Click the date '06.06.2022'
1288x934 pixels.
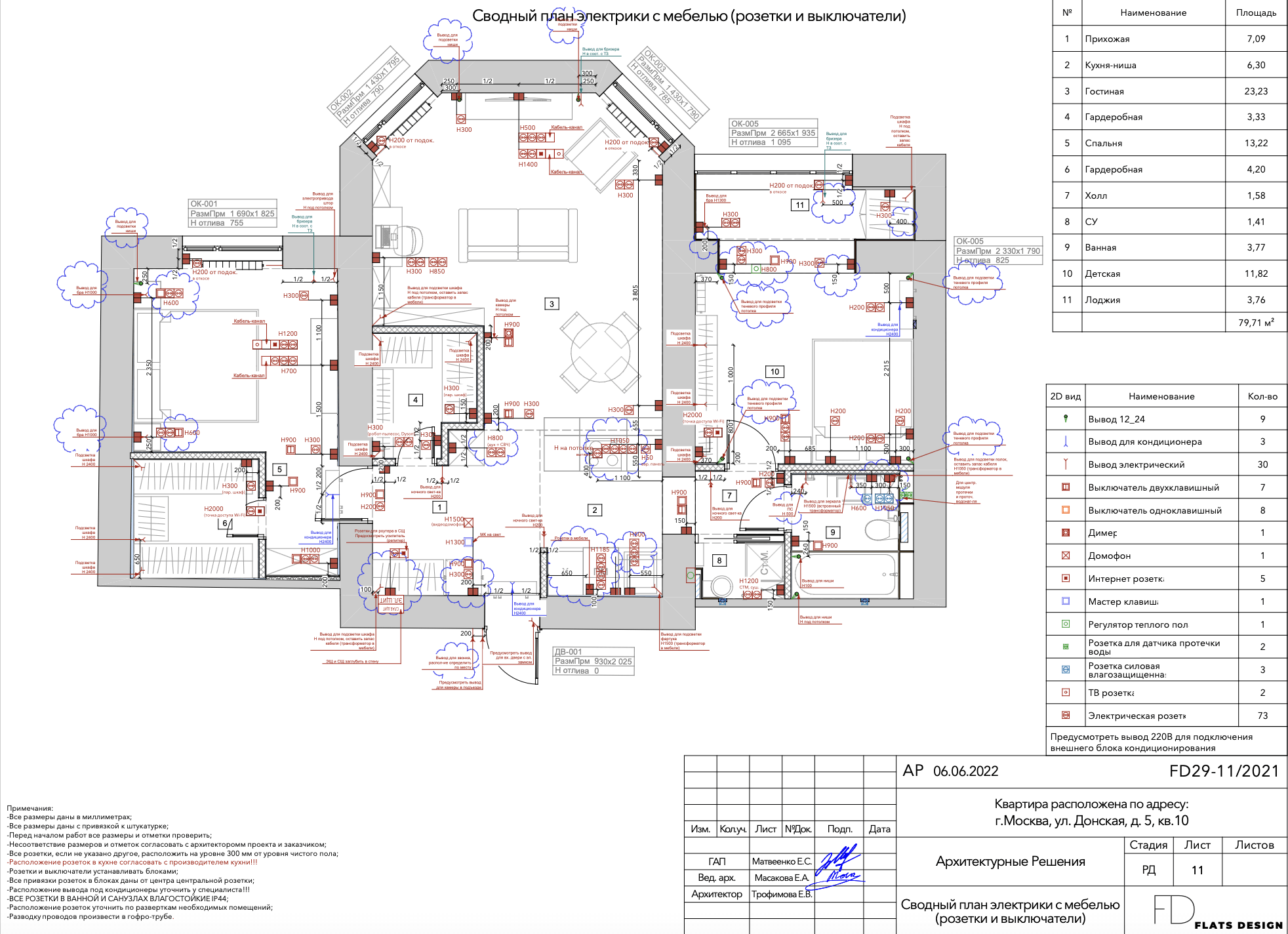tap(965, 771)
